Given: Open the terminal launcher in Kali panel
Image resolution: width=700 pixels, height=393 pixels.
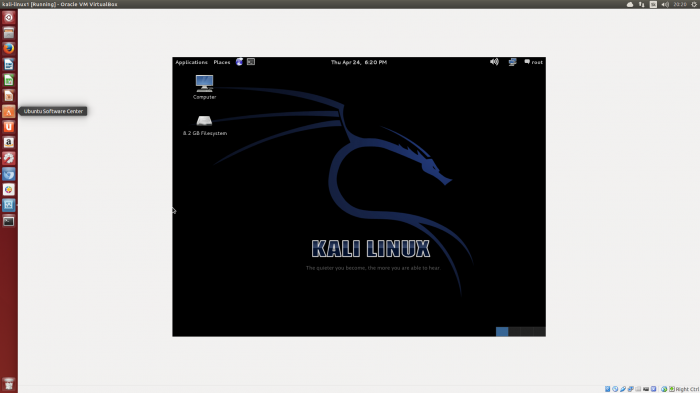Looking at the screenshot, I should tap(251, 62).
